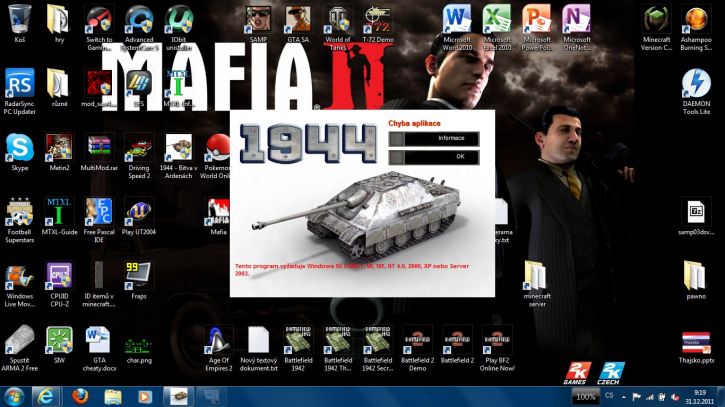Screen dimensions: 725x407
Task: Launch Play UT2004 shortcut
Action: (x=139, y=214)
